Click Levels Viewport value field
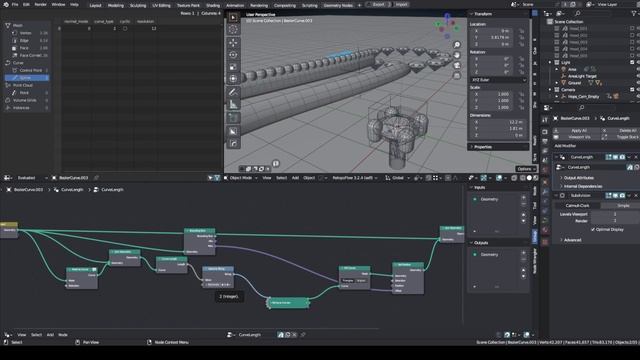The image size is (640, 360). point(616,214)
